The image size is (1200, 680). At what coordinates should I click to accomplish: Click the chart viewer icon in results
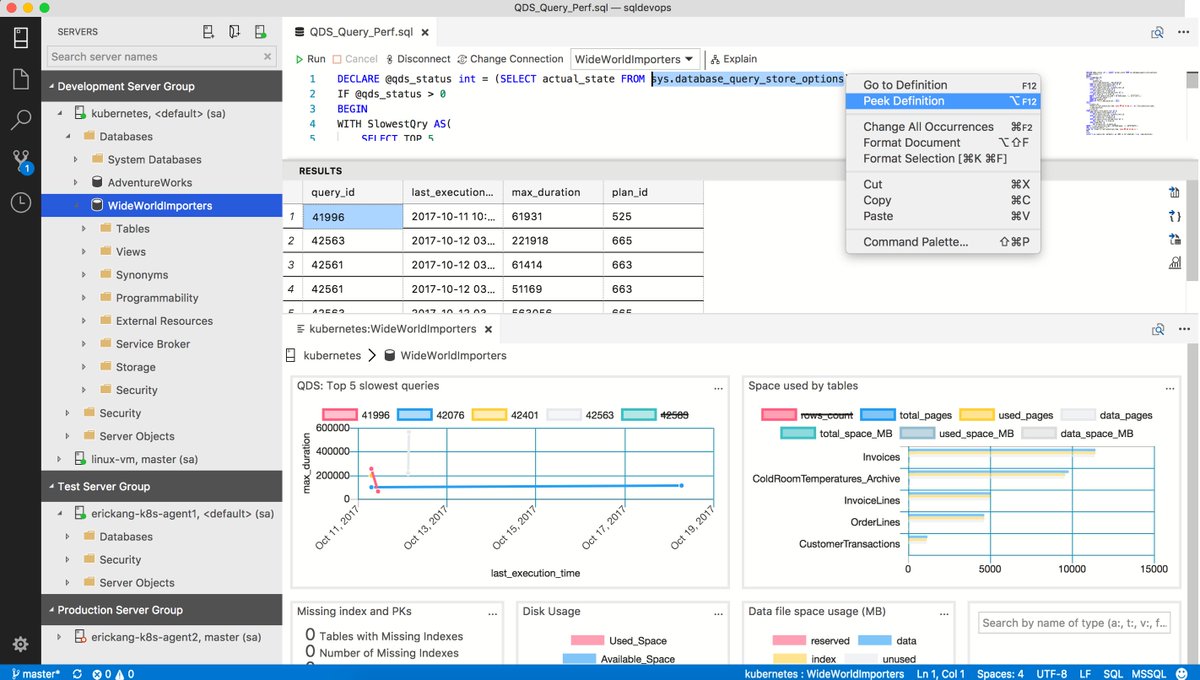[1175, 263]
